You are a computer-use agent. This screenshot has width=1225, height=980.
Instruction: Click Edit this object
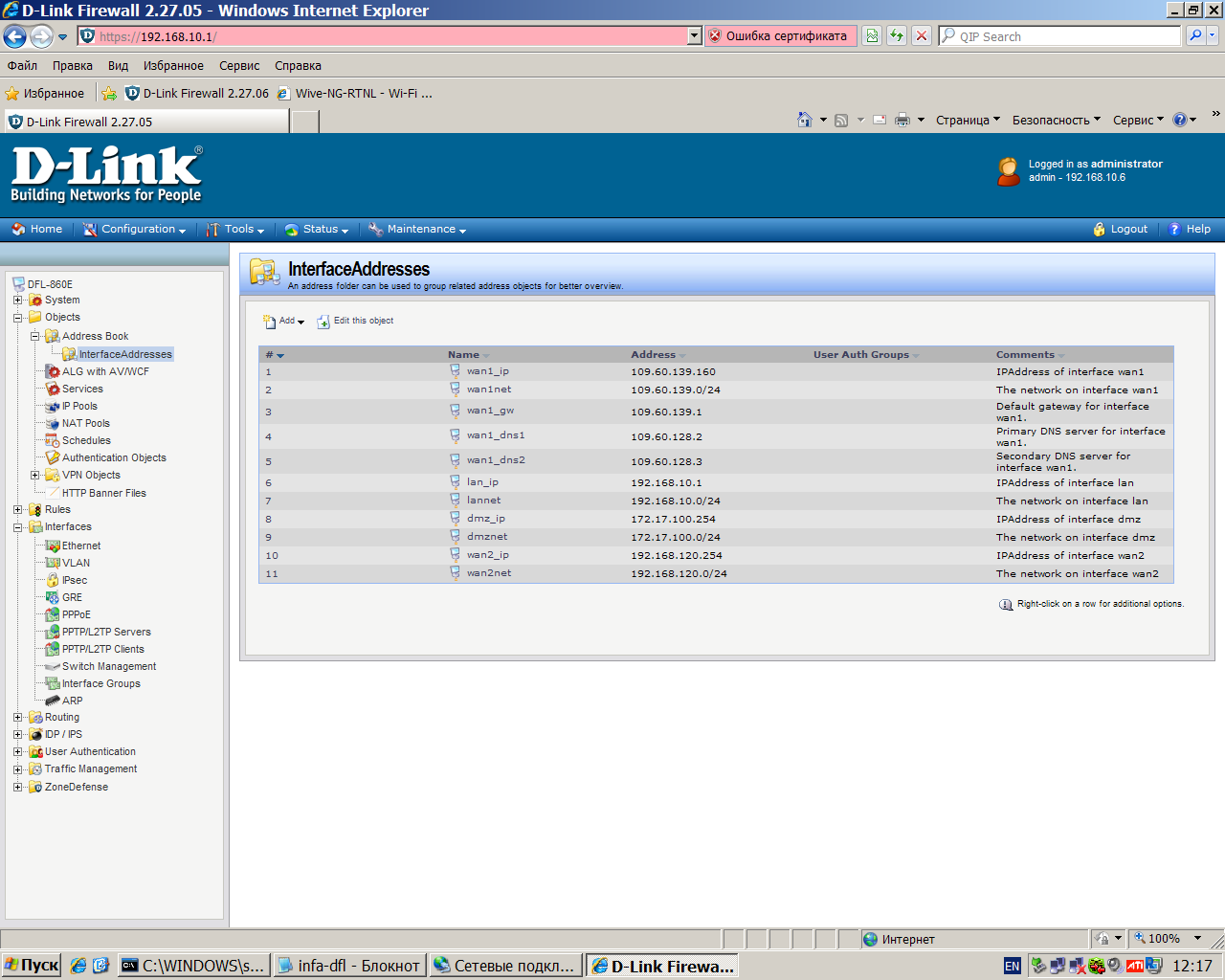355,321
